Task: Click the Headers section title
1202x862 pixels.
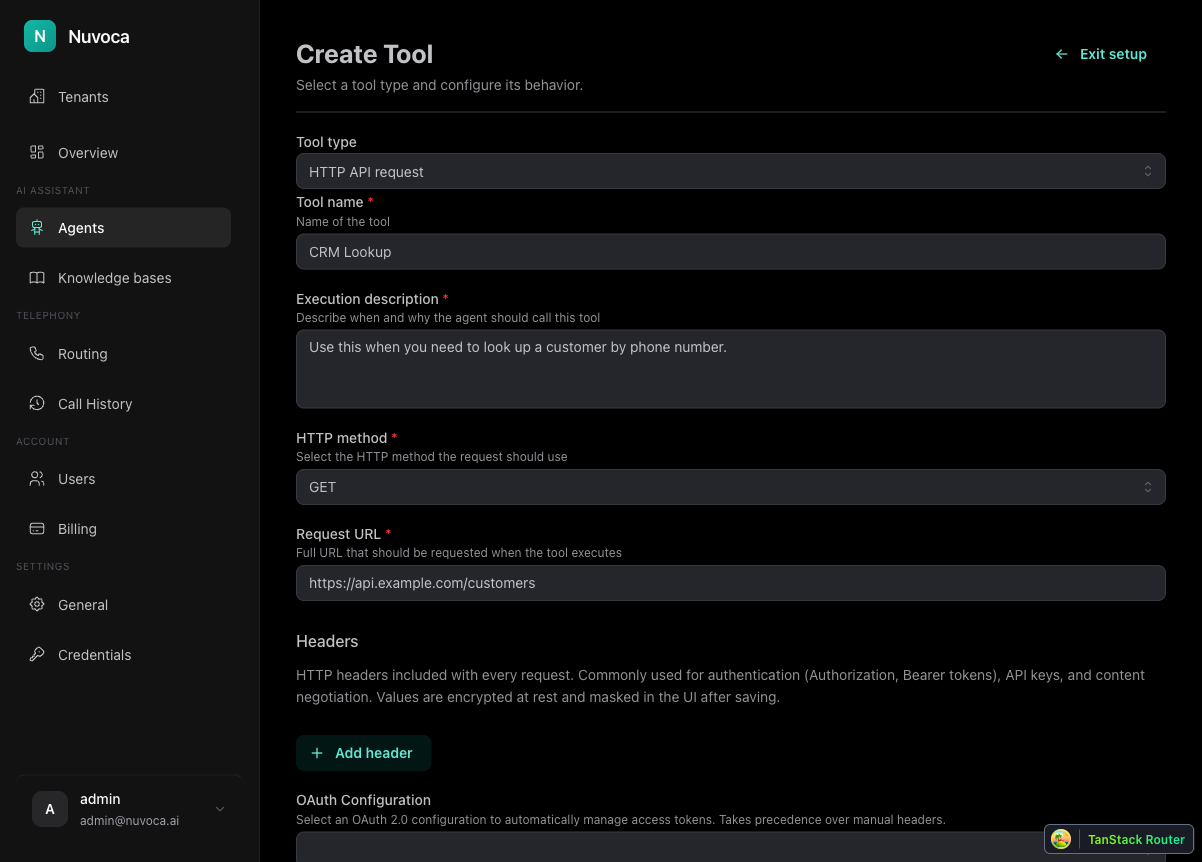Action: [x=327, y=641]
